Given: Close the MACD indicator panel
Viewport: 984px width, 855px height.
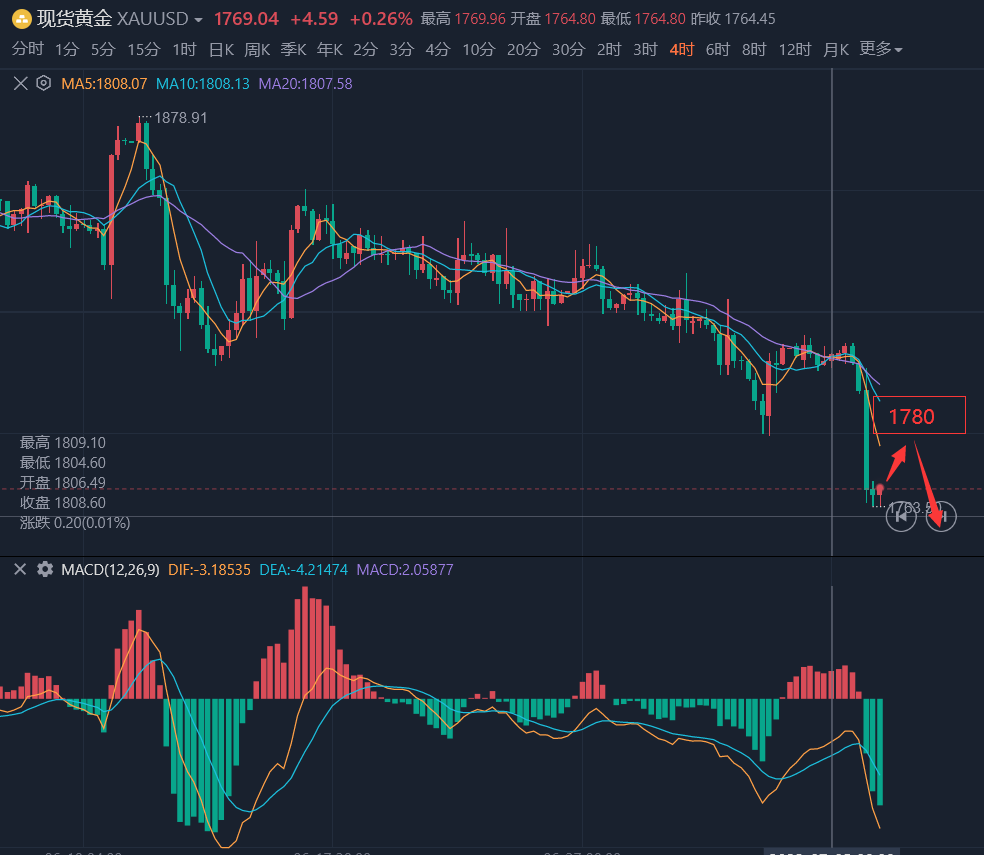Looking at the screenshot, I should pyautogui.click(x=20, y=569).
